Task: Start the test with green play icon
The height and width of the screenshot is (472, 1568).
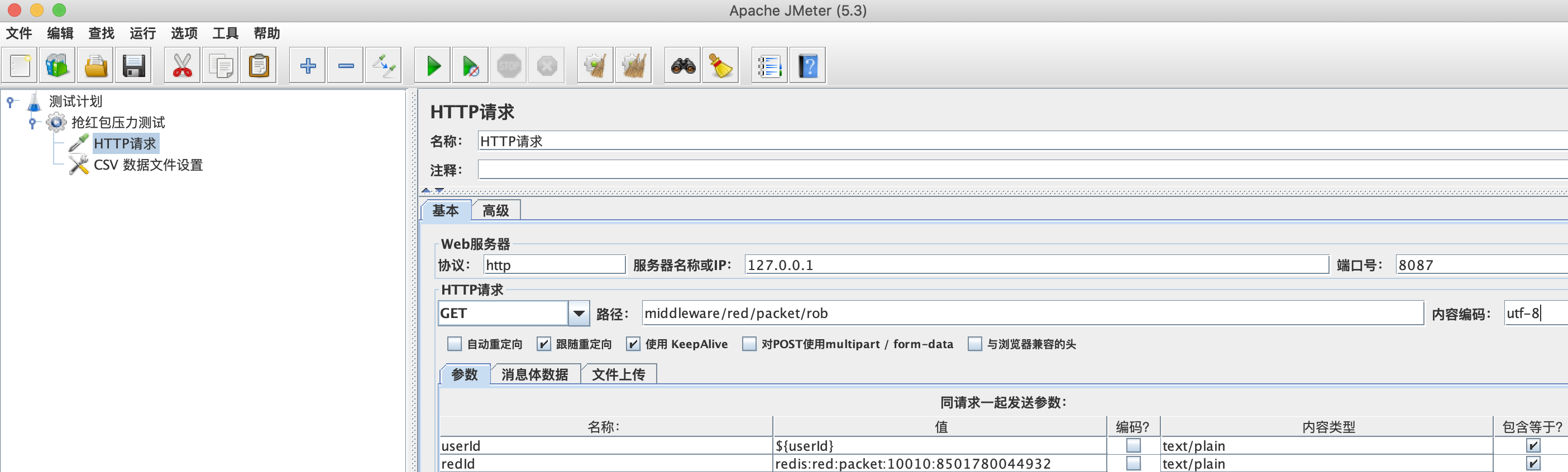Action: coord(433,66)
